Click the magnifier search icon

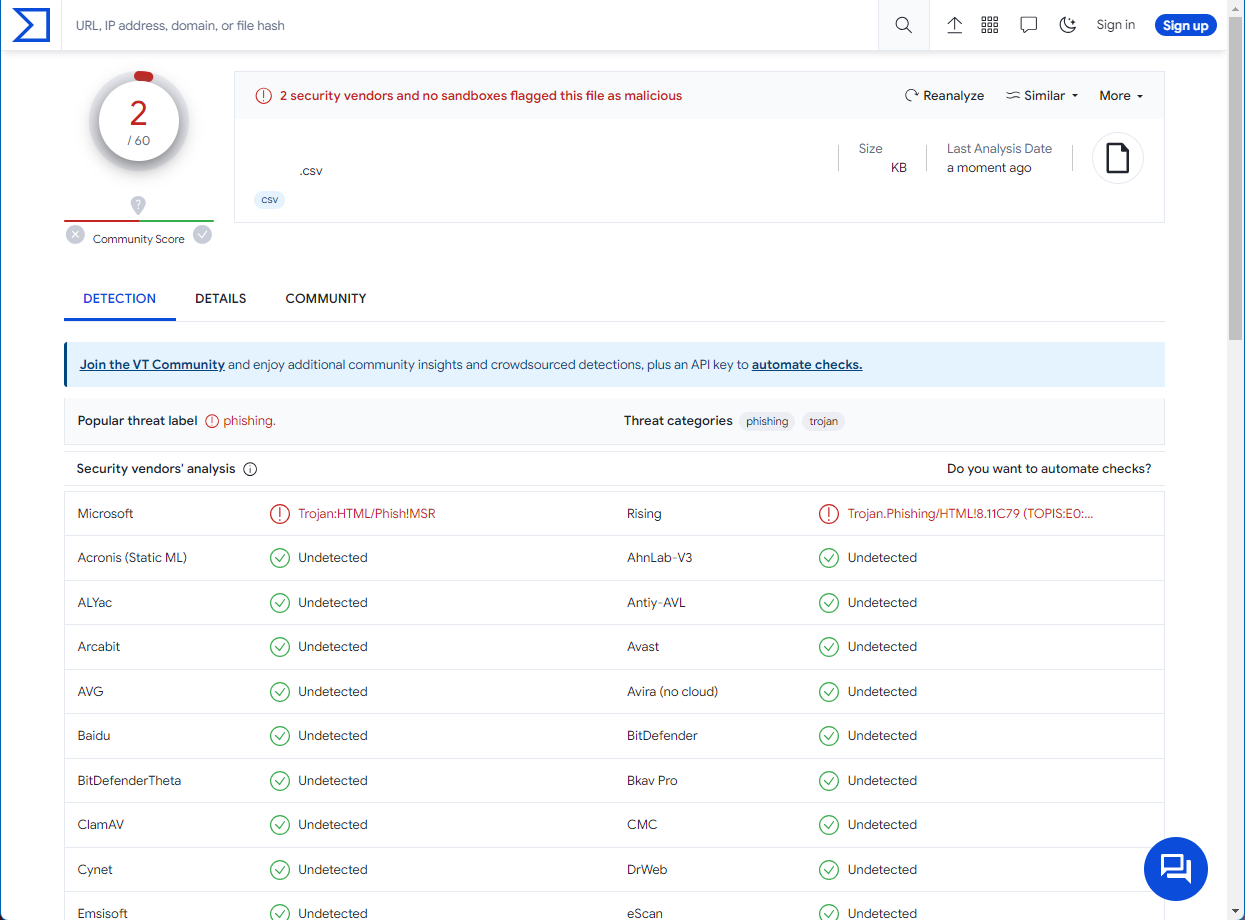(x=904, y=25)
